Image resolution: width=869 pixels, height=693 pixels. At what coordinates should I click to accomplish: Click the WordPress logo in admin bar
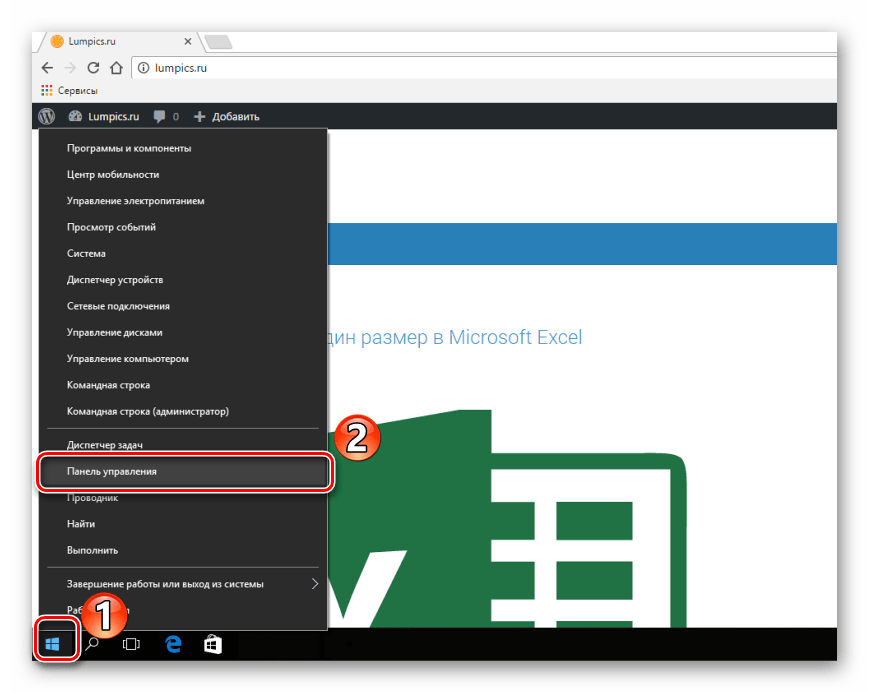tap(46, 116)
